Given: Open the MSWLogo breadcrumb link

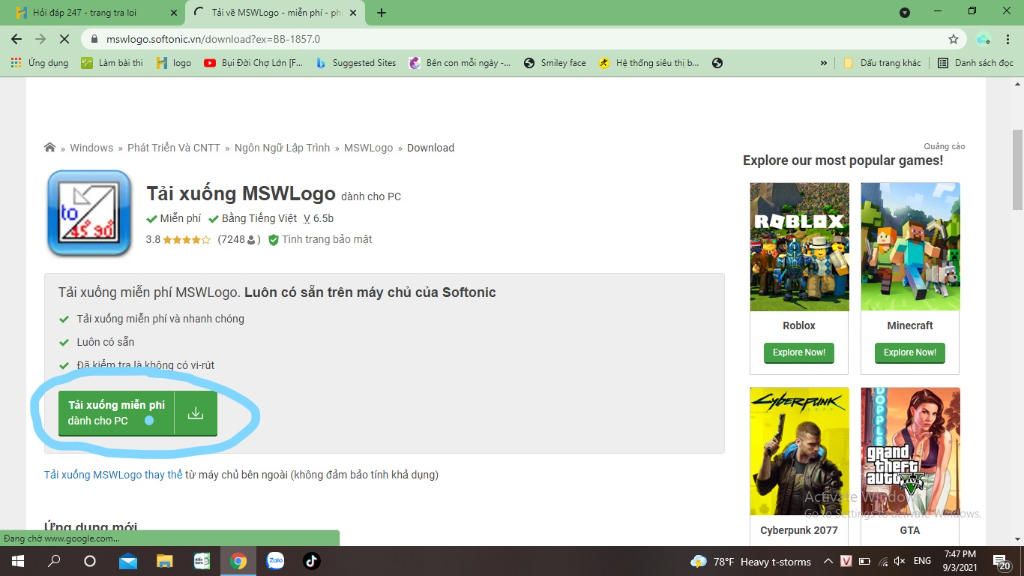Looking at the screenshot, I should pos(368,148).
